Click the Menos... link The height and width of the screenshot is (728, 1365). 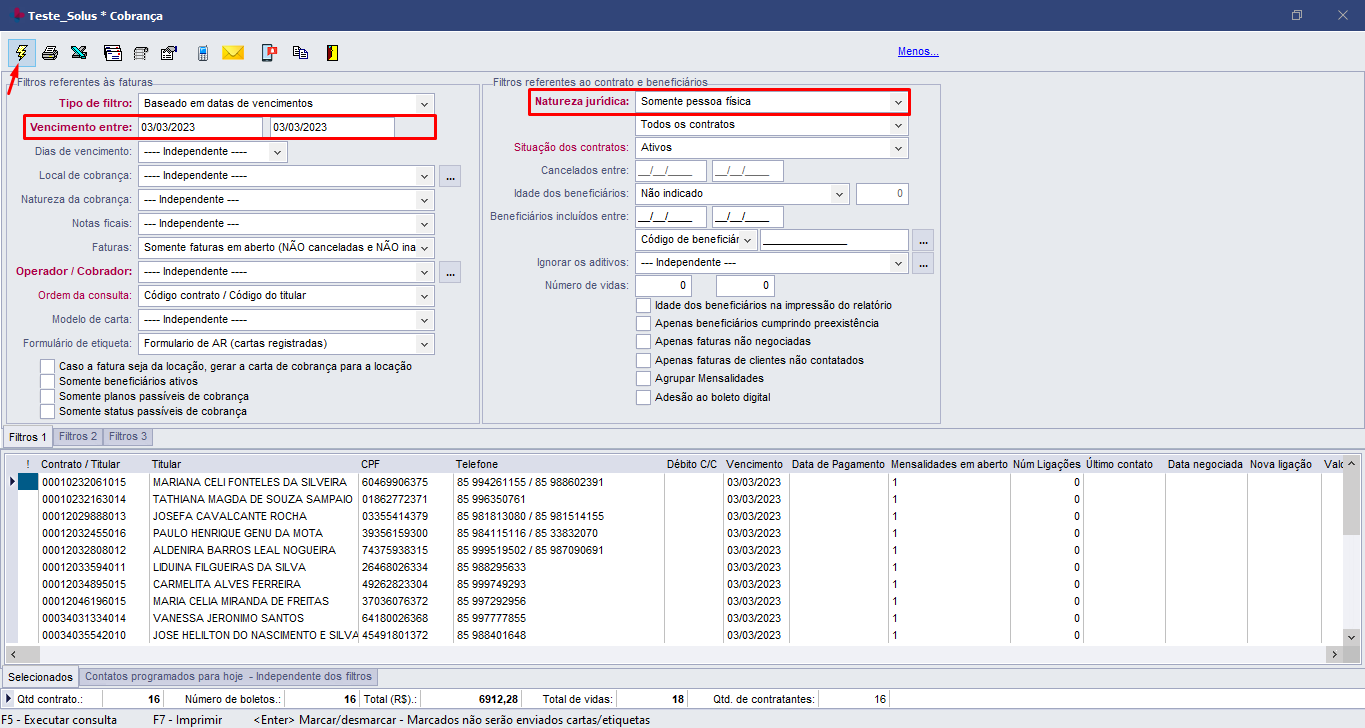918,52
